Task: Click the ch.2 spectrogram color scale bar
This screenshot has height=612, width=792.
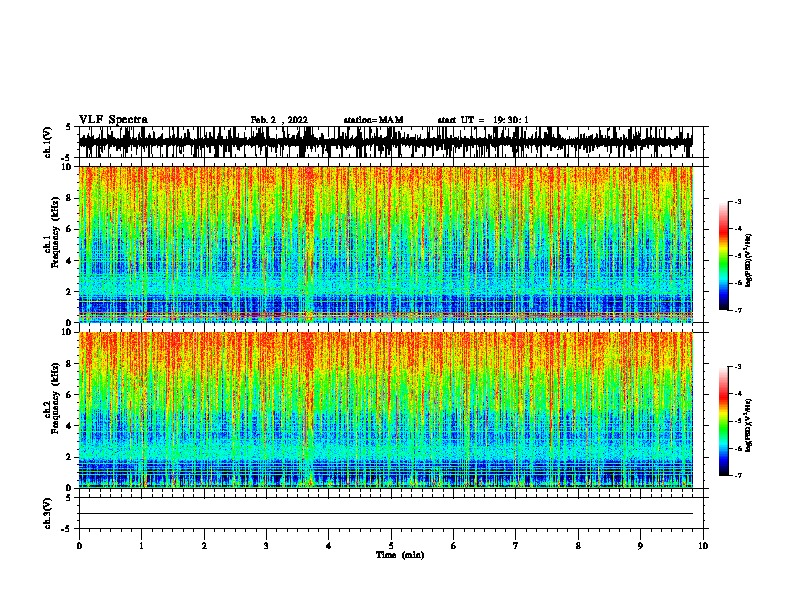Action: pyautogui.click(x=723, y=421)
